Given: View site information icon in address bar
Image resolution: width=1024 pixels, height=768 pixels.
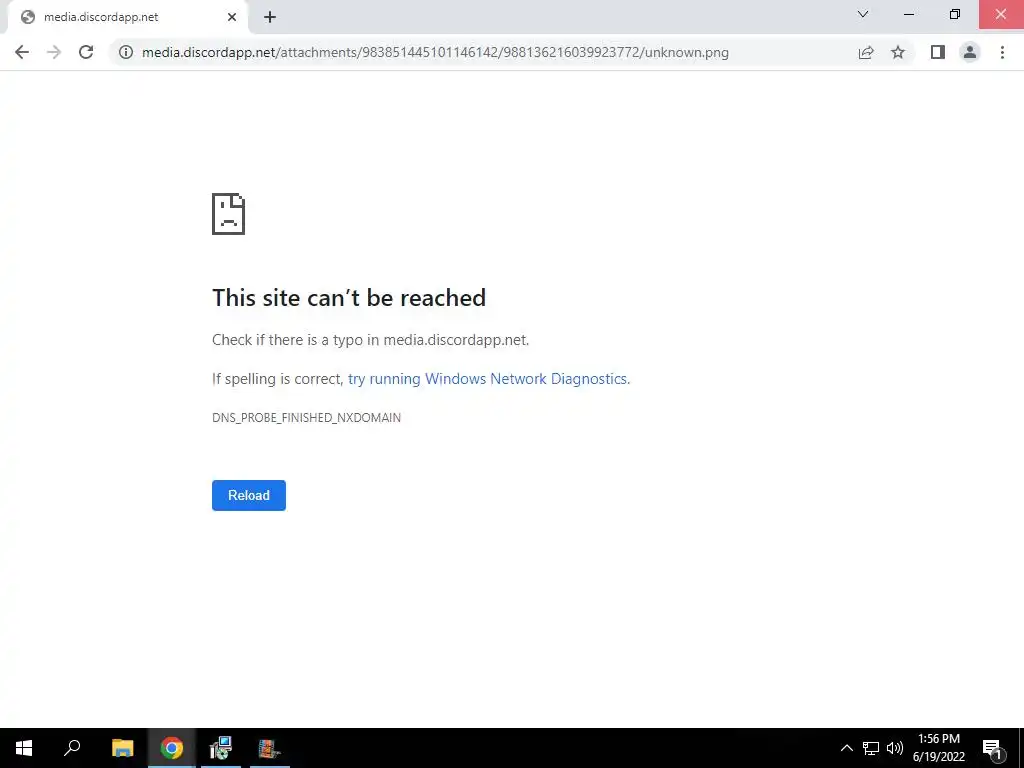Looking at the screenshot, I should tap(126, 52).
